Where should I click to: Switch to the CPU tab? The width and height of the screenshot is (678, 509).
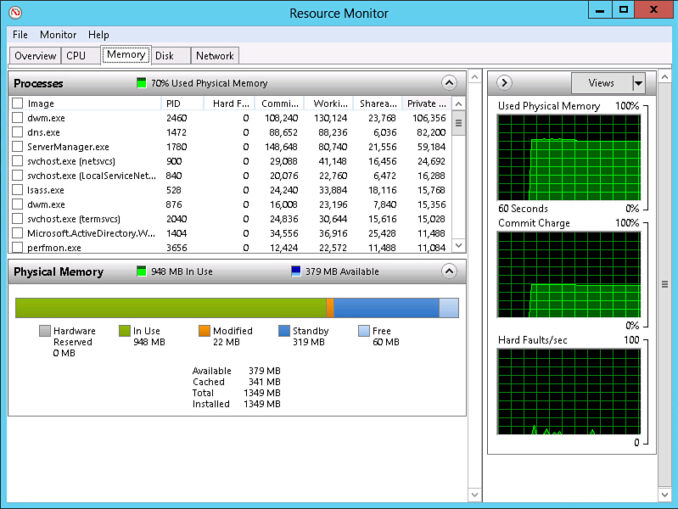[x=80, y=56]
